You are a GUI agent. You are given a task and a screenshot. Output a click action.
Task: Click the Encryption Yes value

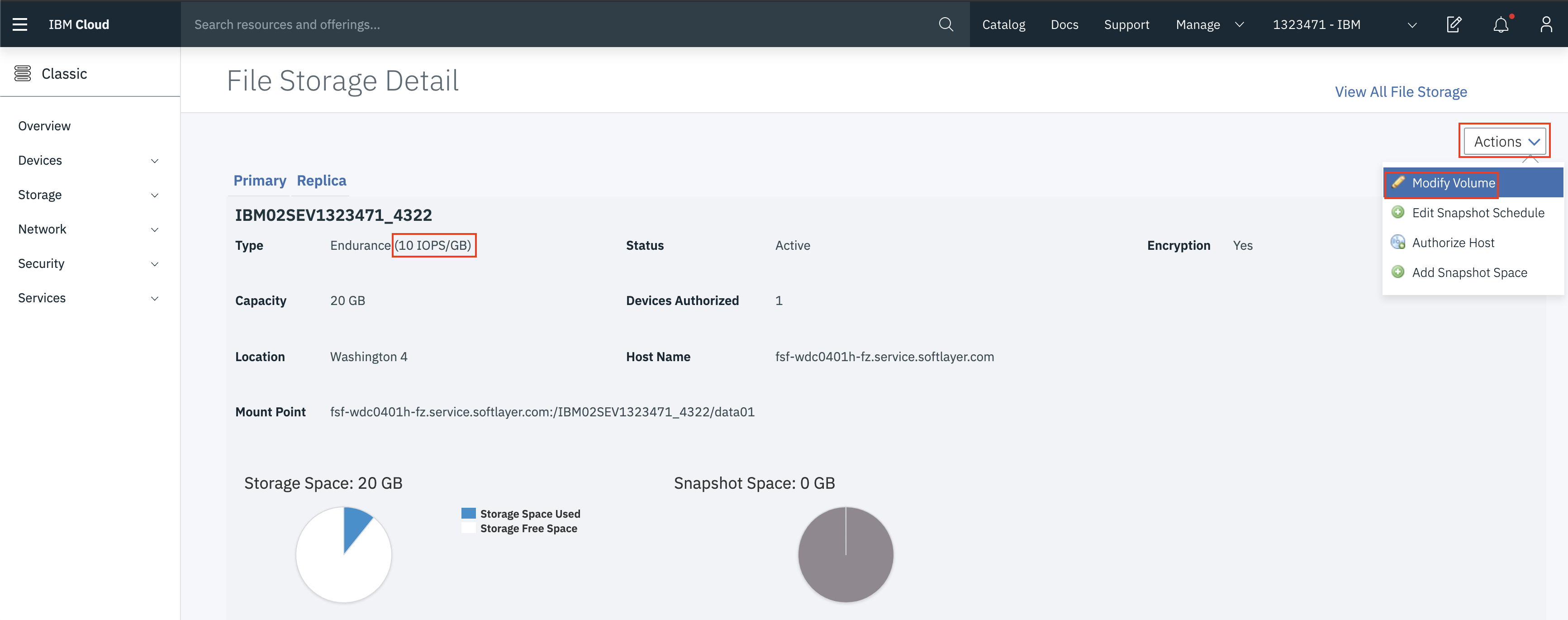[x=1242, y=245]
